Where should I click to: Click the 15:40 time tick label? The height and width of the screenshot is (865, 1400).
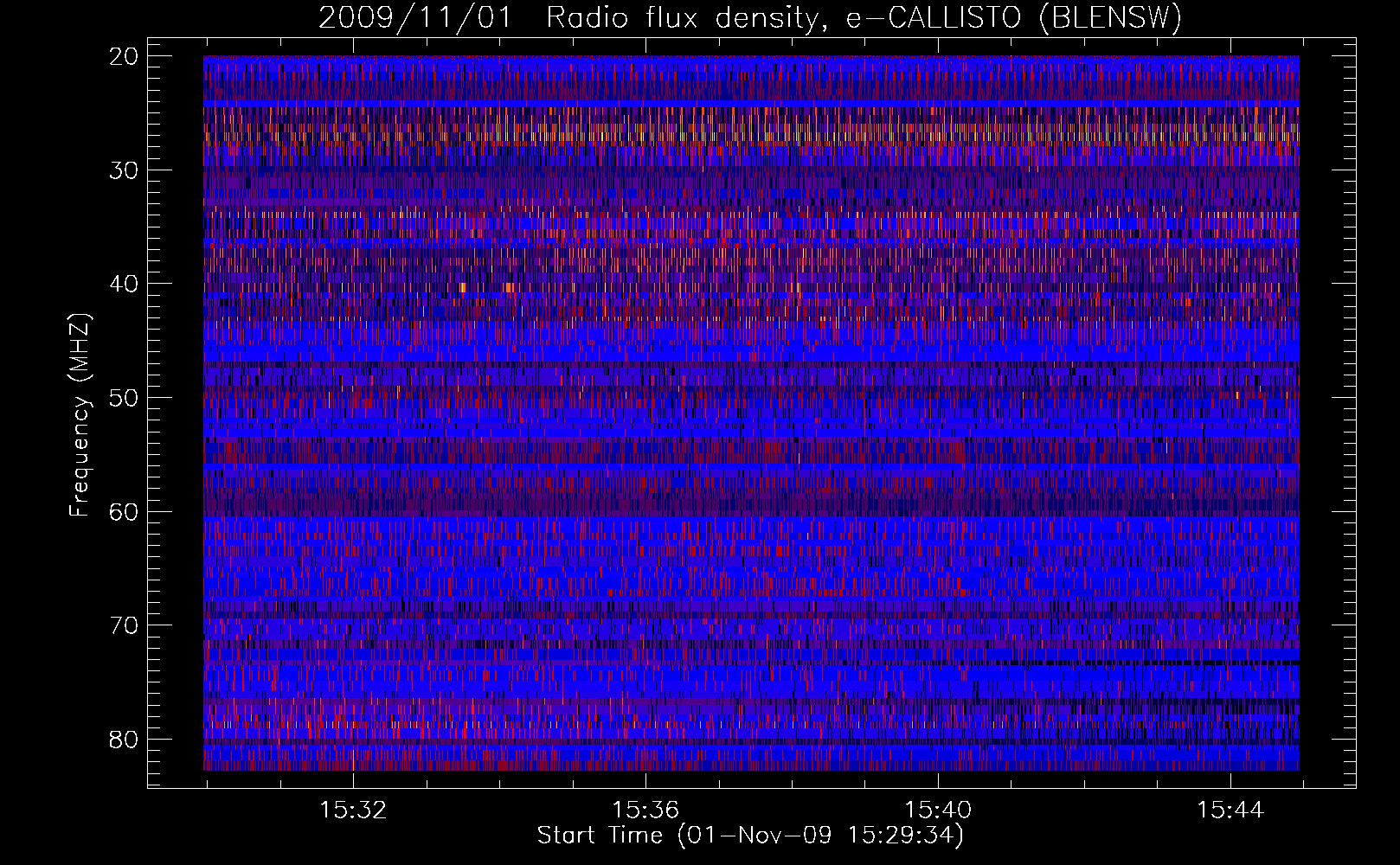click(x=938, y=811)
